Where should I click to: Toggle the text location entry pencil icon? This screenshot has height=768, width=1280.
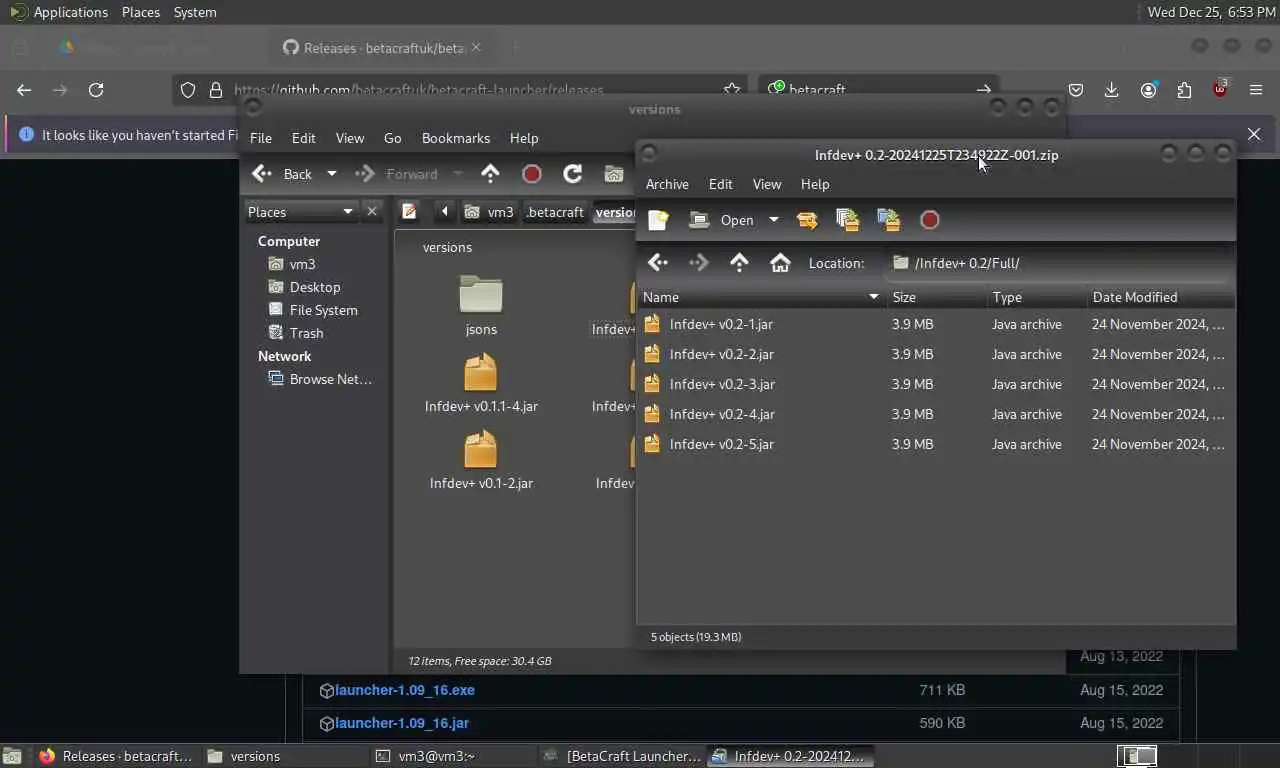point(409,211)
